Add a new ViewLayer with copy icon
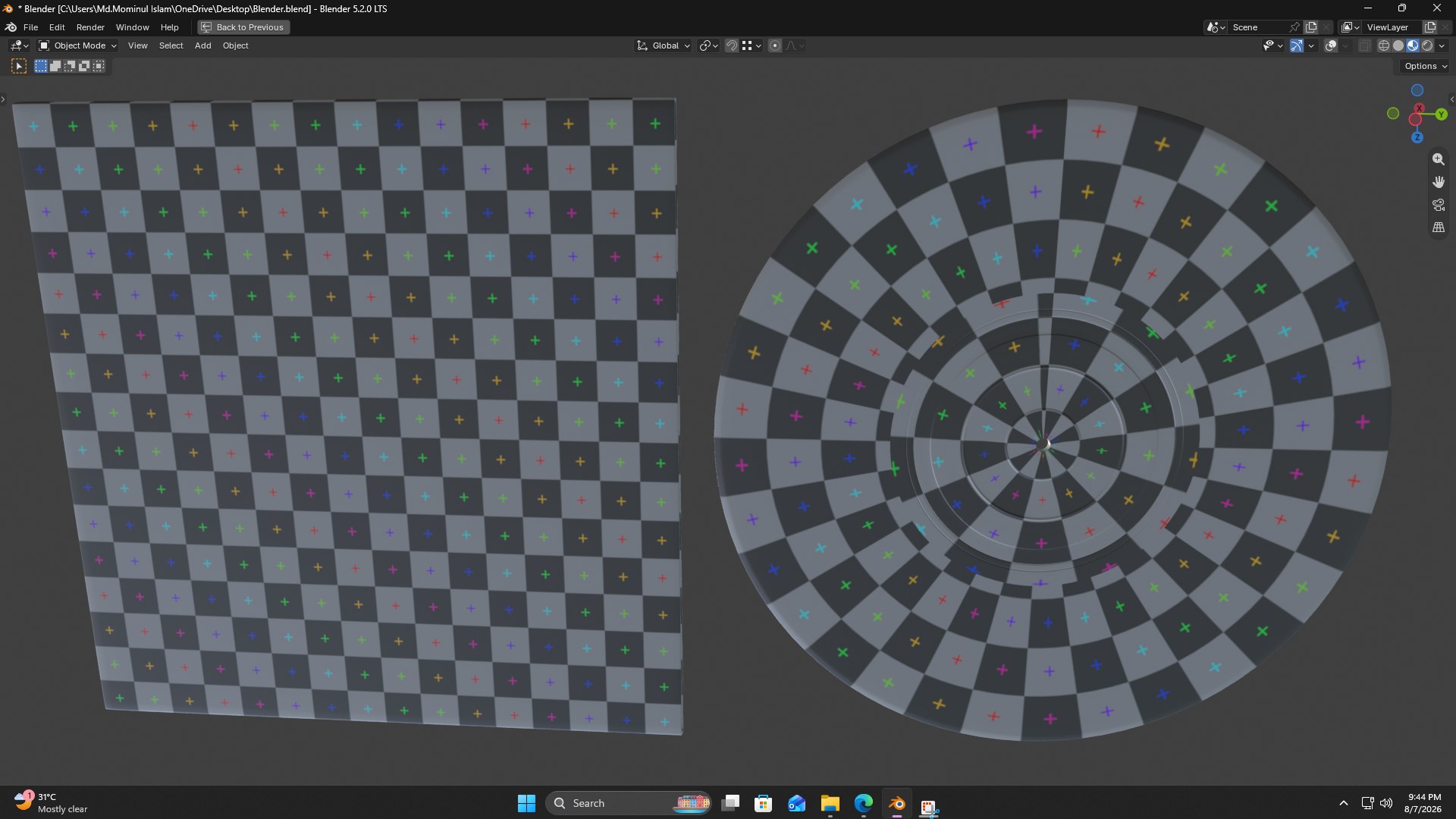Screen dimensions: 1456x819 (1430, 27)
